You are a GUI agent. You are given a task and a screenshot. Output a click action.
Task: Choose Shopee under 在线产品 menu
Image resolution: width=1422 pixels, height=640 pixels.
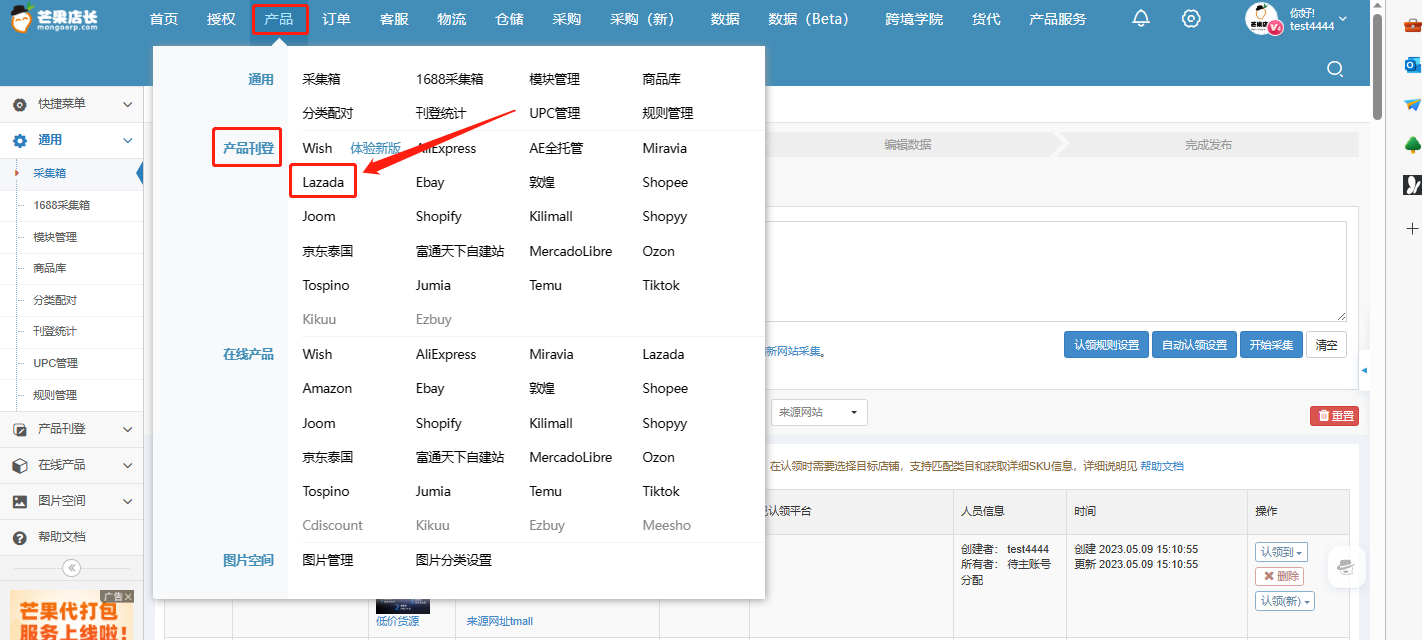(665, 388)
